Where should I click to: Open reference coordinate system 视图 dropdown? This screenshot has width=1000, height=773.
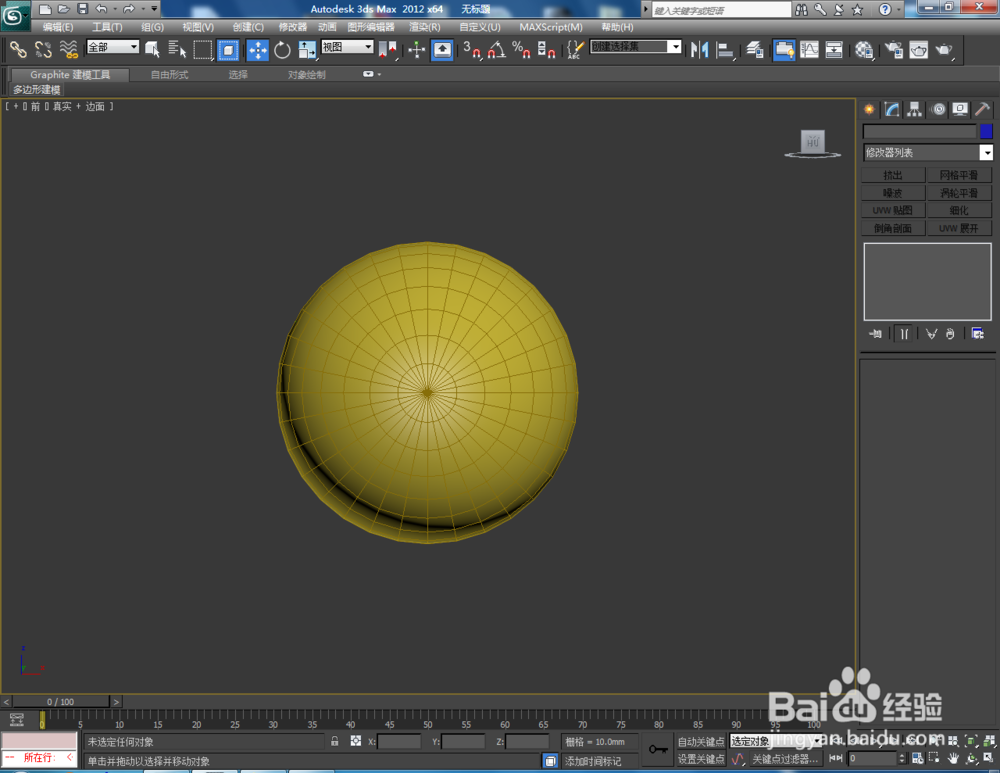(347, 47)
